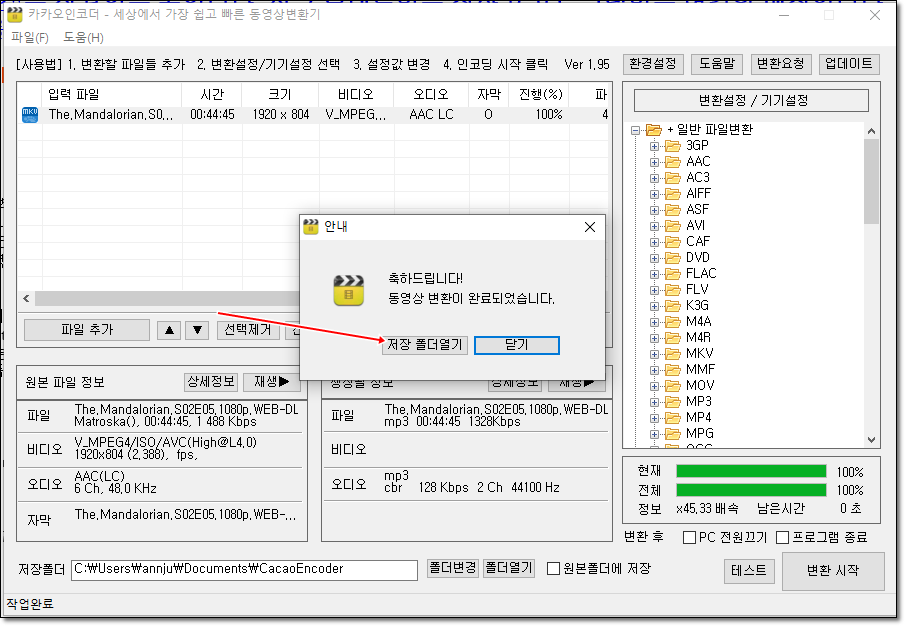Click the FLV folder icon

(672, 290)
